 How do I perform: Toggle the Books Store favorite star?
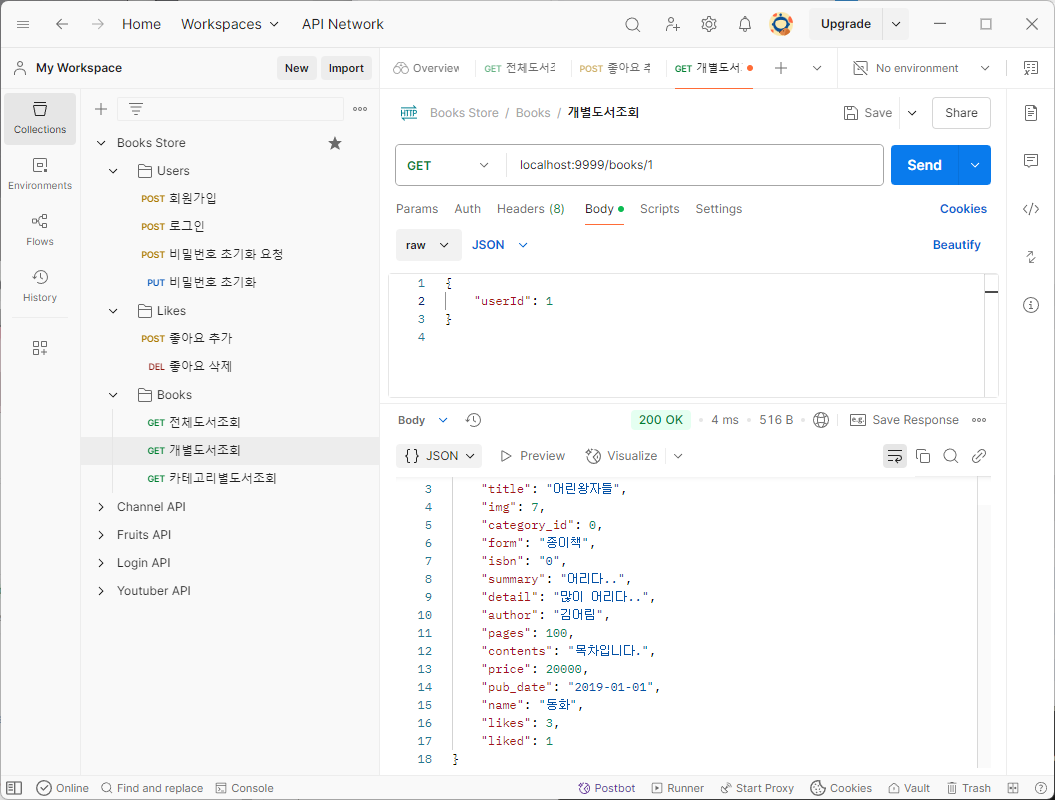click(x=335, y=143)
